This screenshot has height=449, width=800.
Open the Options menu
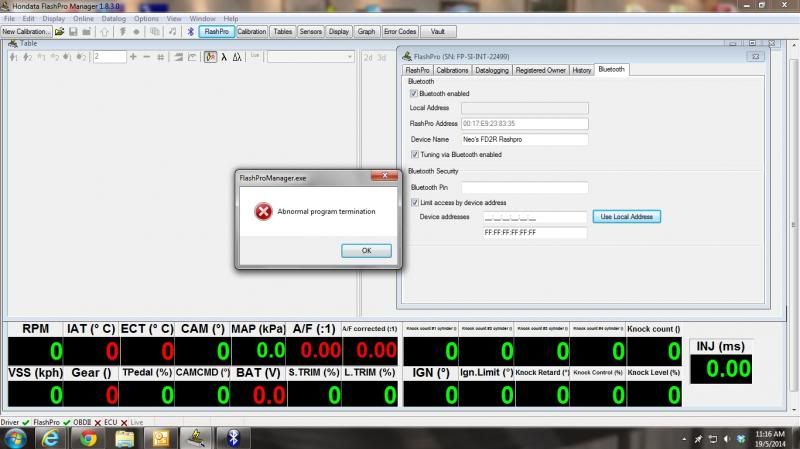tap(146, 19)
